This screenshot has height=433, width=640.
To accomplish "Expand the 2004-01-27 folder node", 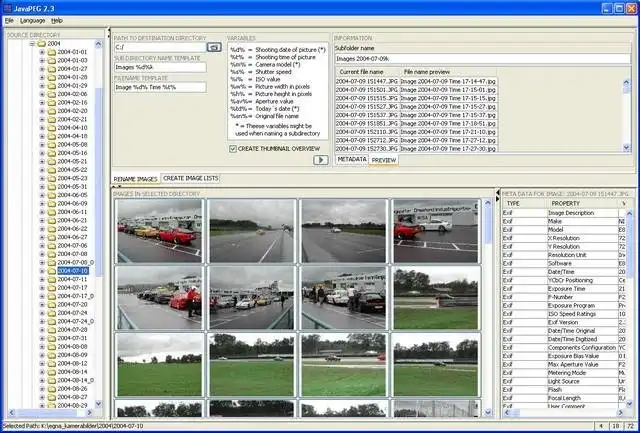I will pyautogui.click(x=42, y=69).
